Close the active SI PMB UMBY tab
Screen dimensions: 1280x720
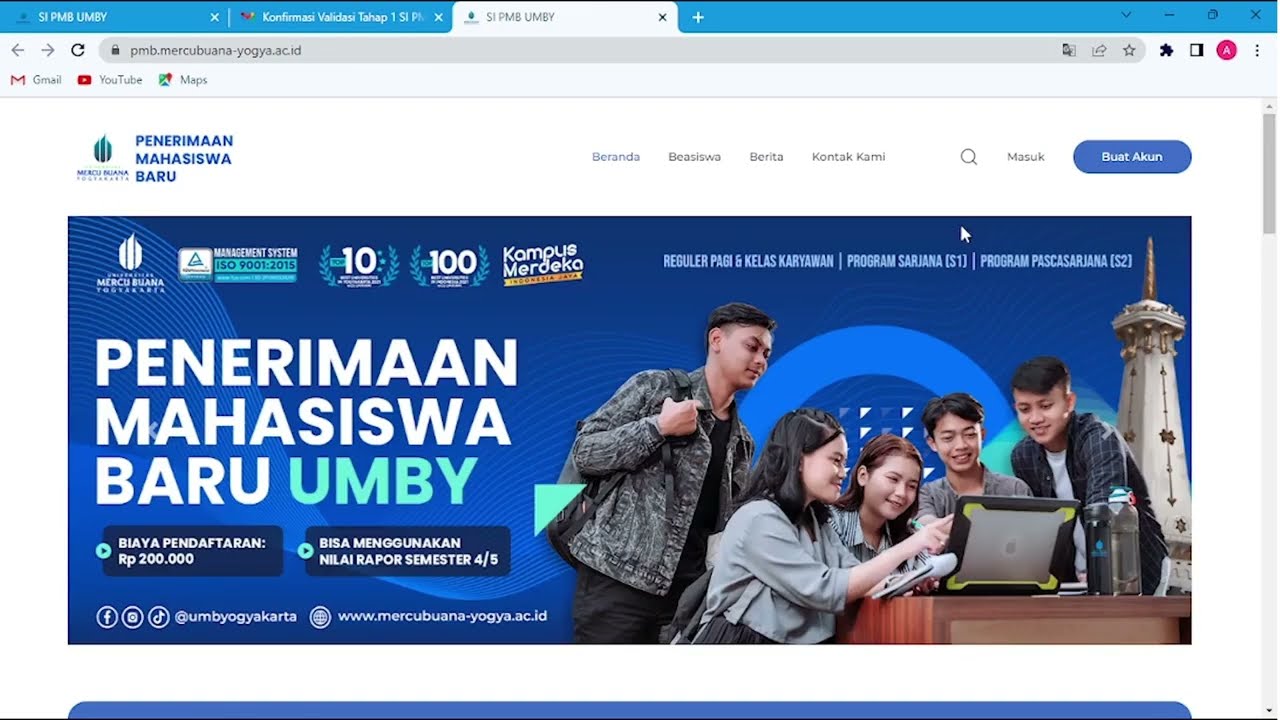click(662, 17)
